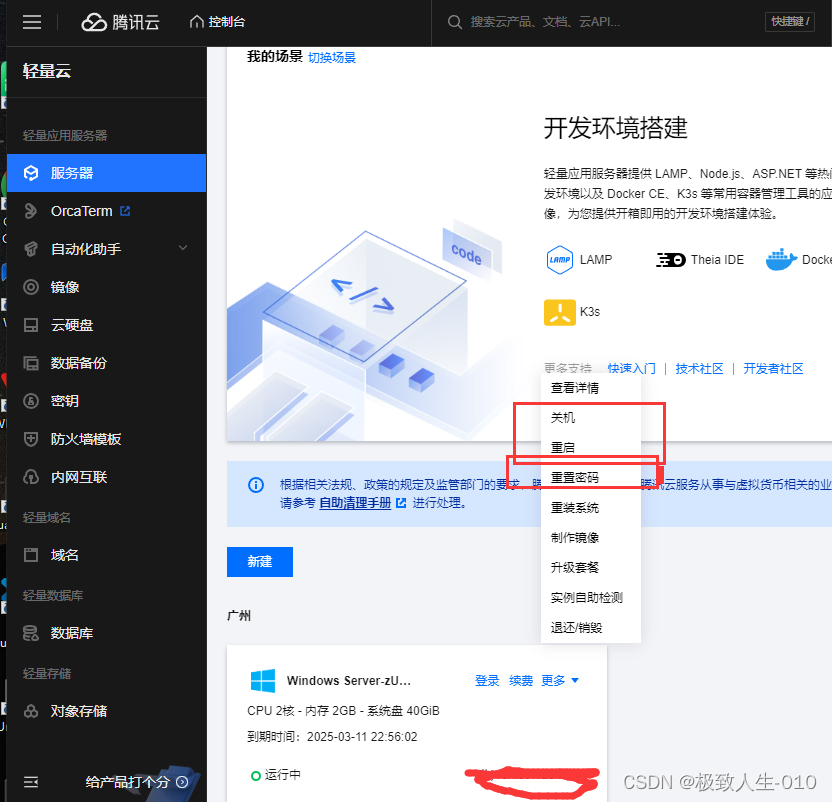The image size is (832, 802).
Task: Click 续费 on the server card
Action: pos(521,680)
